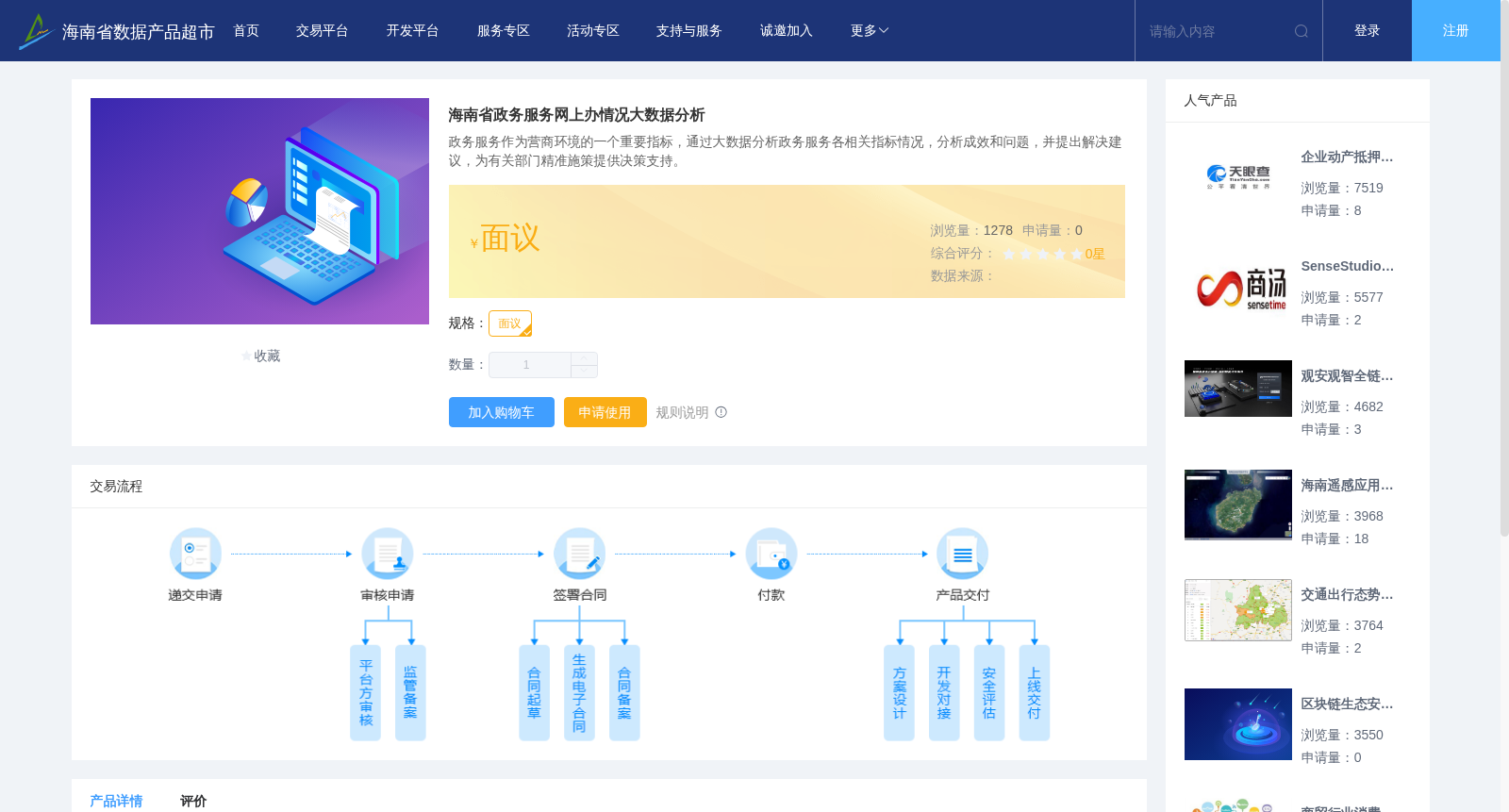The image size is (1509, 812).
Task: Click the 递交申请 step icon
Action: tap(195, 554)
